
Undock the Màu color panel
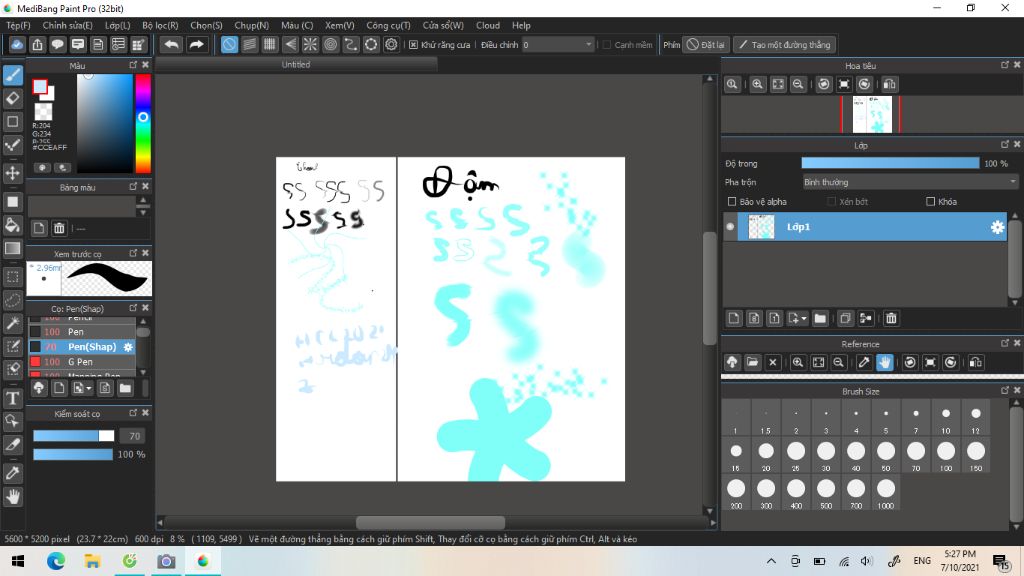coord(133,65)
